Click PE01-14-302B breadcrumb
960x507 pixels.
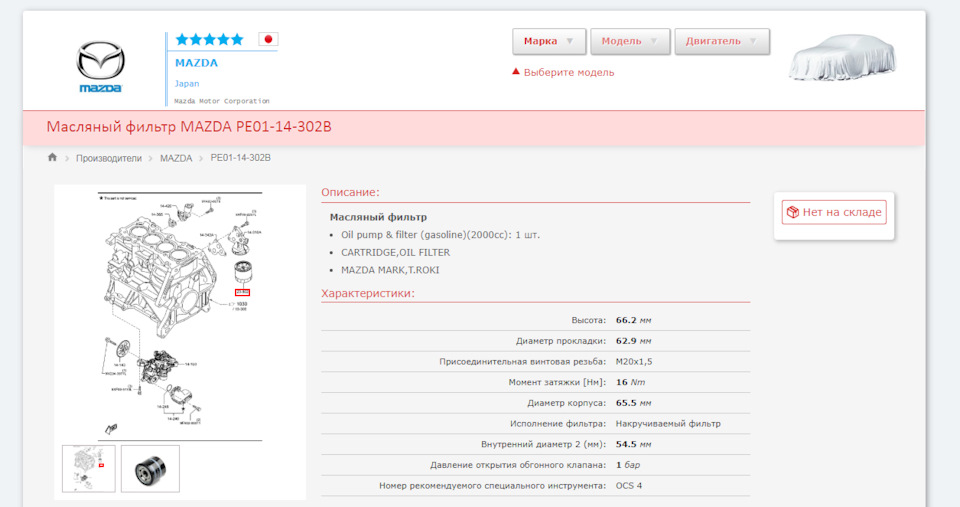241,157
